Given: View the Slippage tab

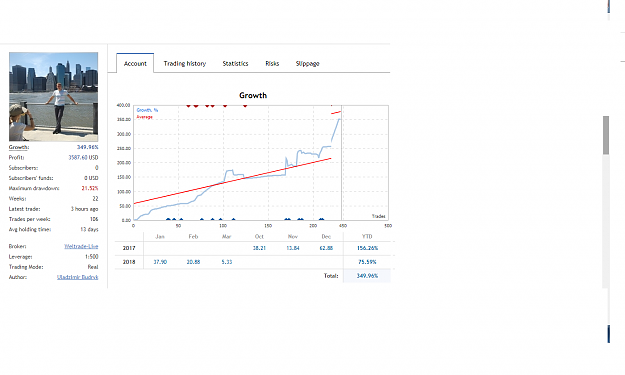Looking at the screenshot, I should point(307,63).
